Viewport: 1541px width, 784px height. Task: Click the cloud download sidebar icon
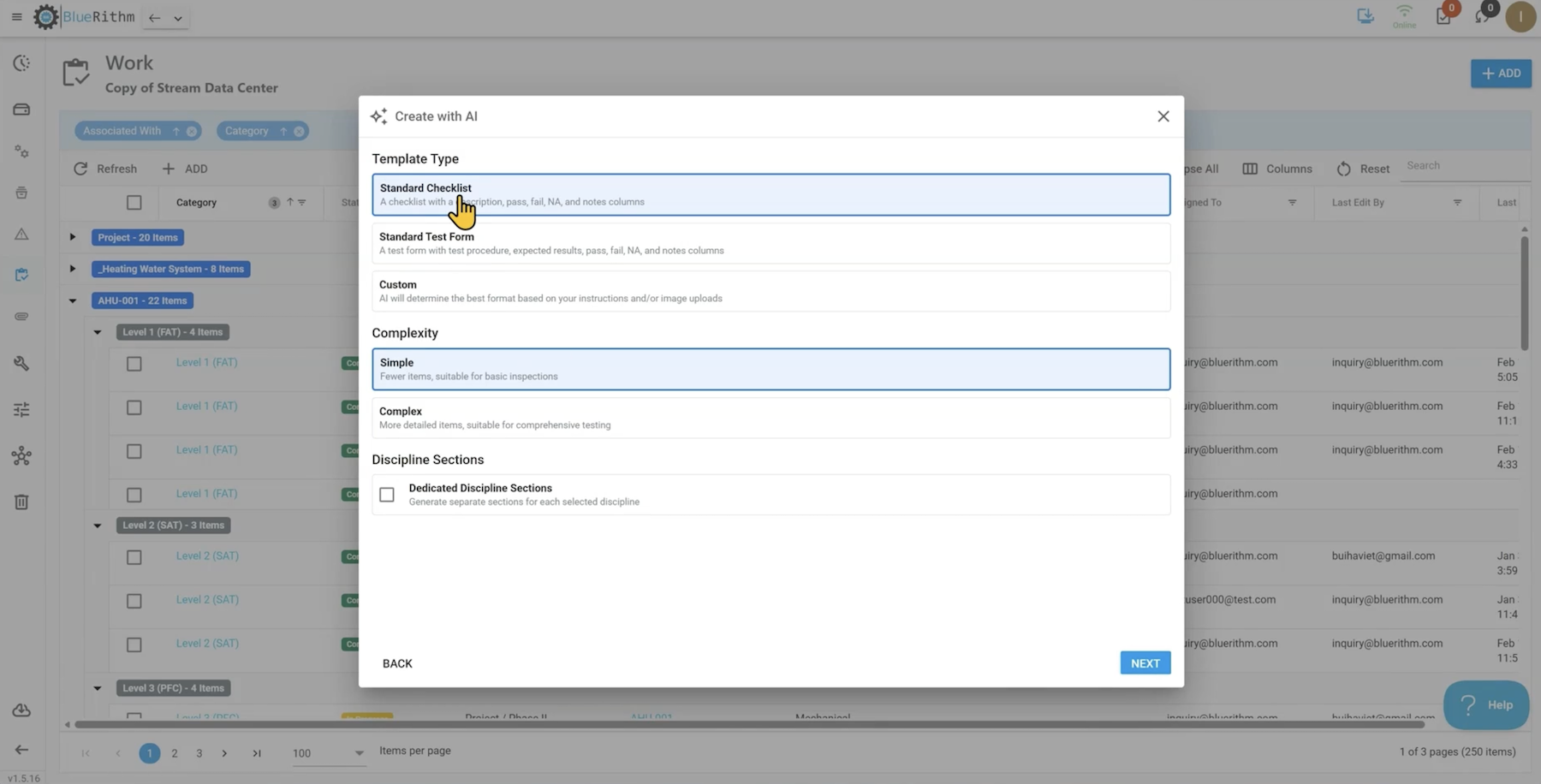click(21, 710)
